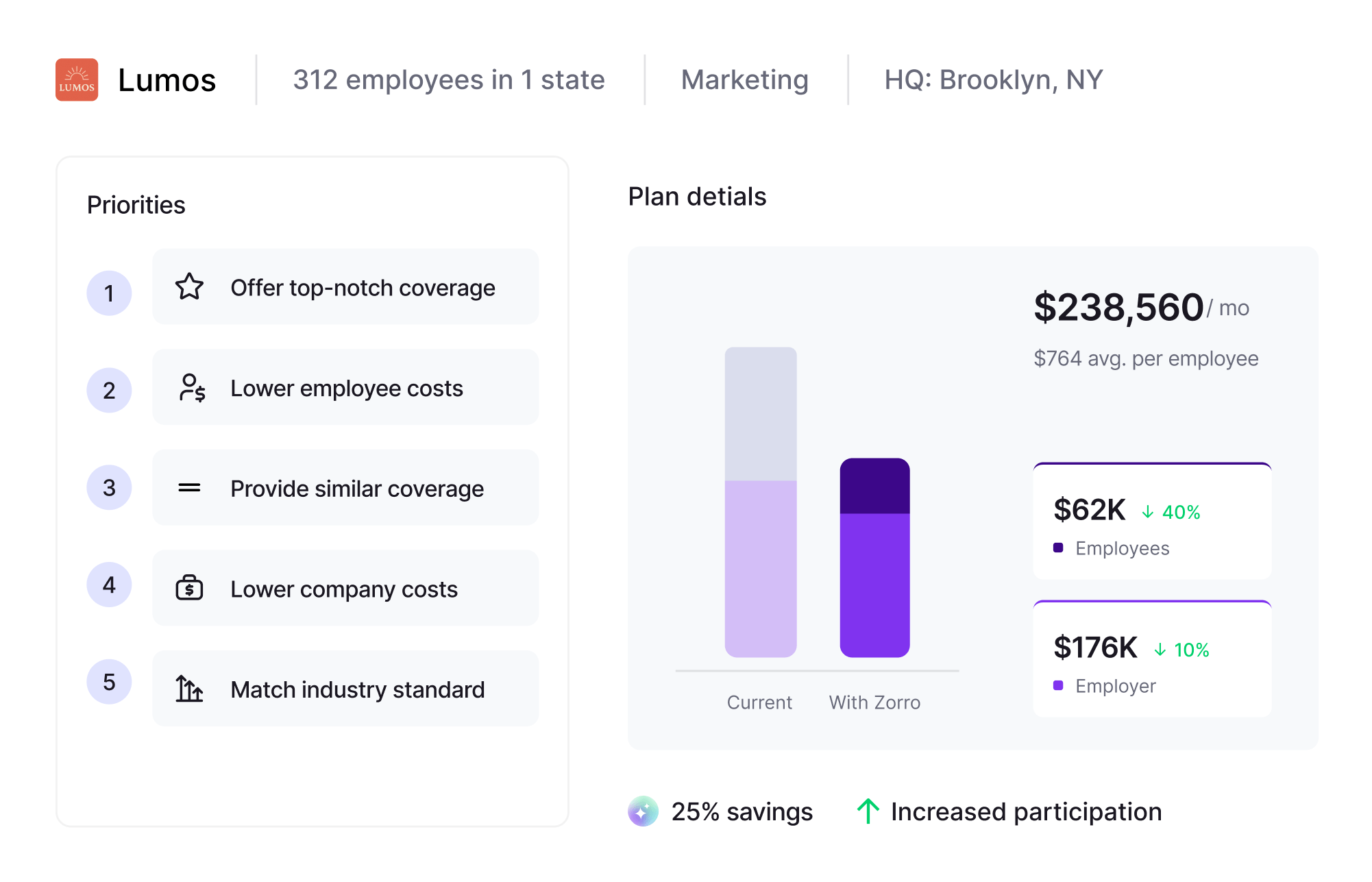Select priority number 1 badge

tap(109, 293)
